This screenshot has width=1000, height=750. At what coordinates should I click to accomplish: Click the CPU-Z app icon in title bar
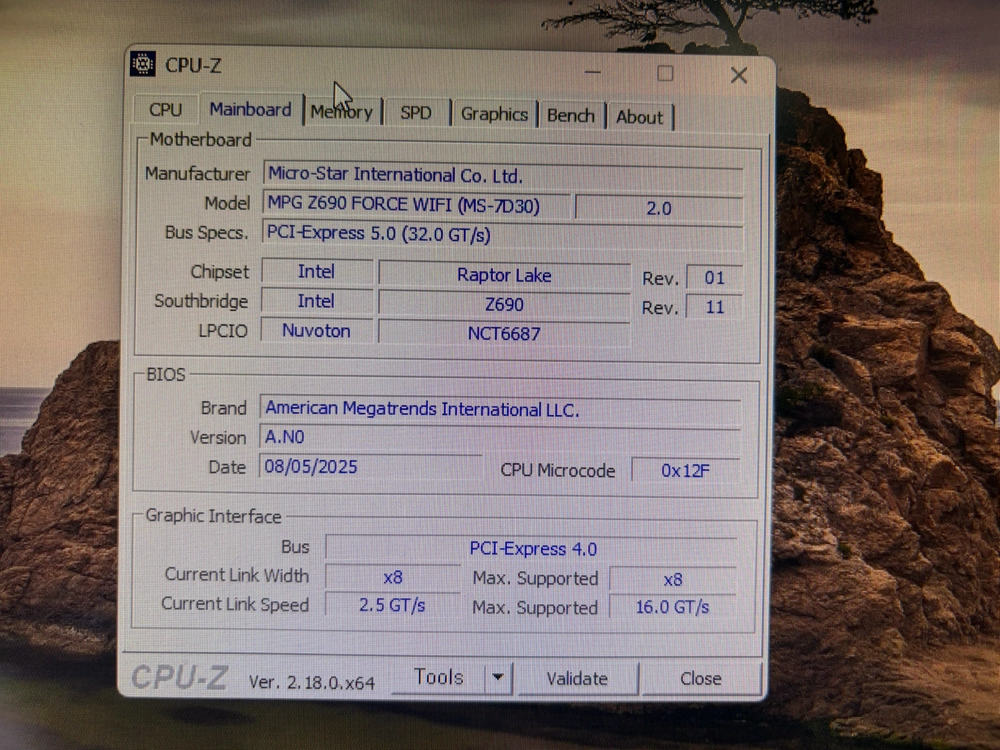pyautogui.click(x=143, y=64)
